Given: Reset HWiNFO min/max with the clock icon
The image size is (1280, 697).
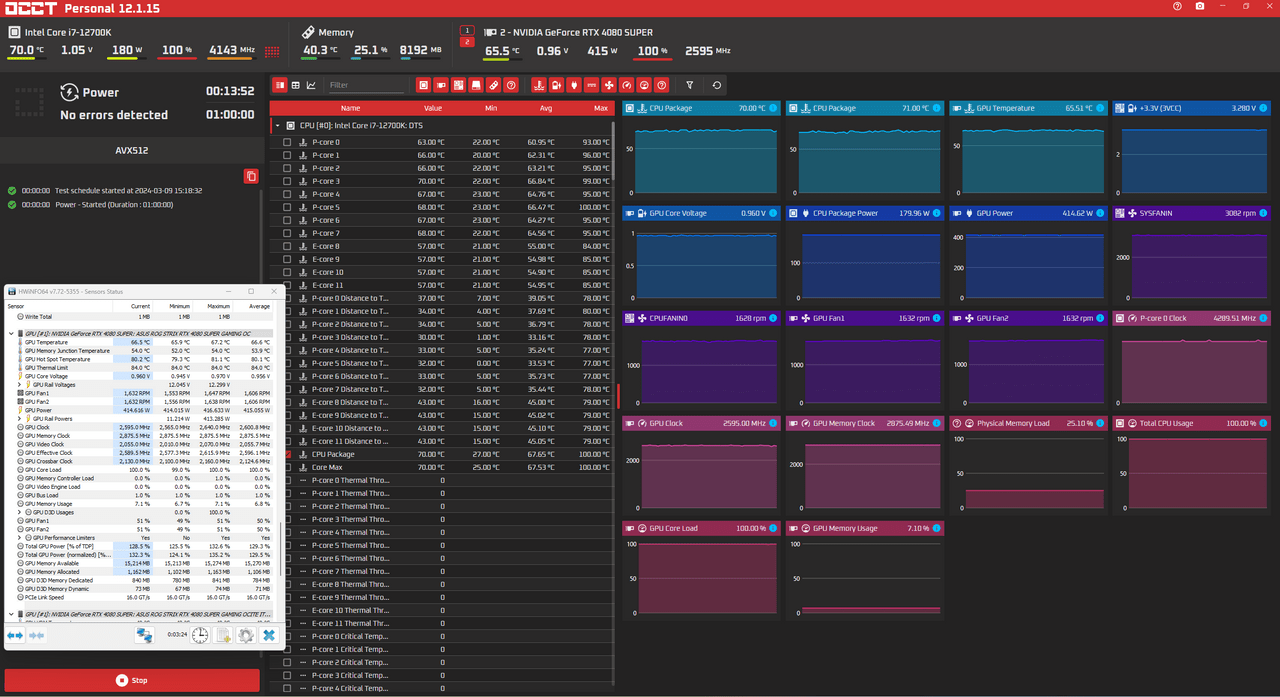Looking at the screenshot, I should (x=200, y=635).
